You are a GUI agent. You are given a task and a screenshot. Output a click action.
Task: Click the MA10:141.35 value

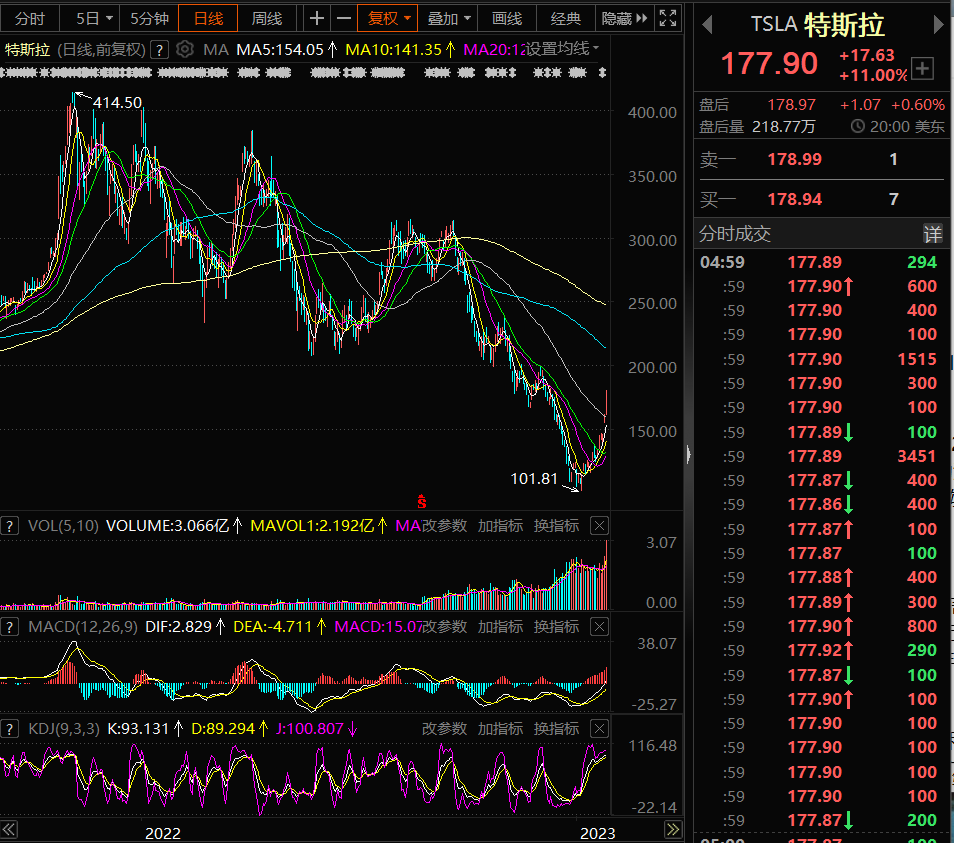pos(393,49)
